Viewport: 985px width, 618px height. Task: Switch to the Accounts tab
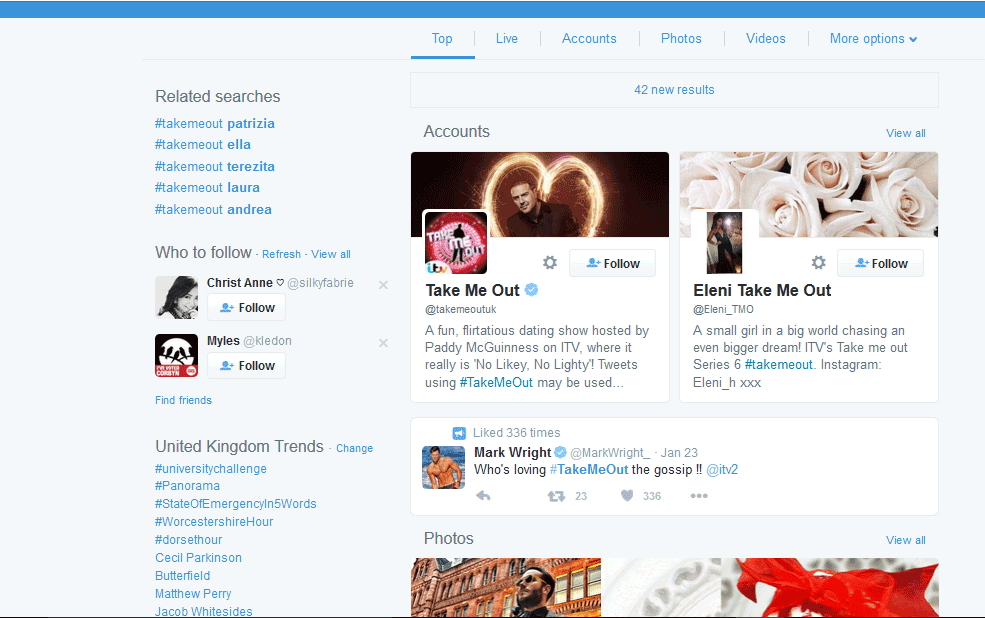(x=589, y=38)
